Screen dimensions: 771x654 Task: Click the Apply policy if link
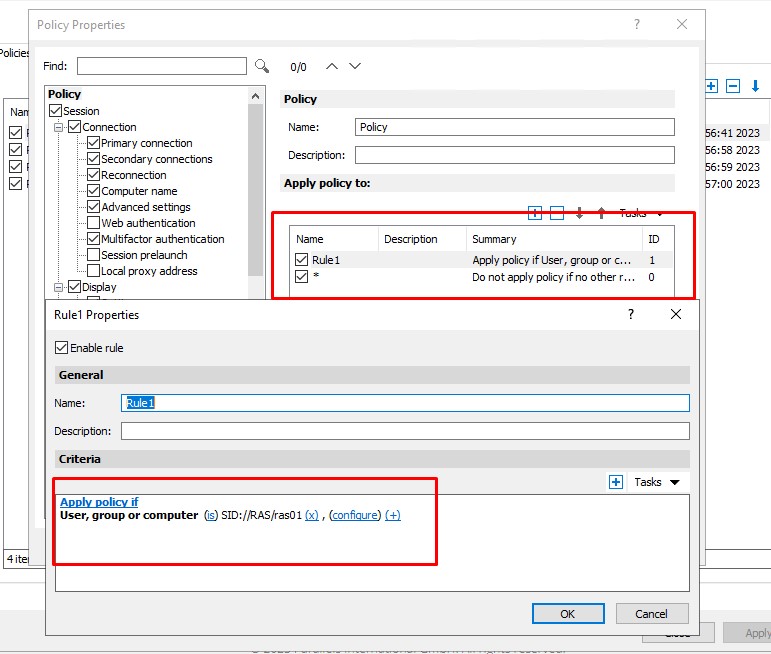(x=99, y=502)
